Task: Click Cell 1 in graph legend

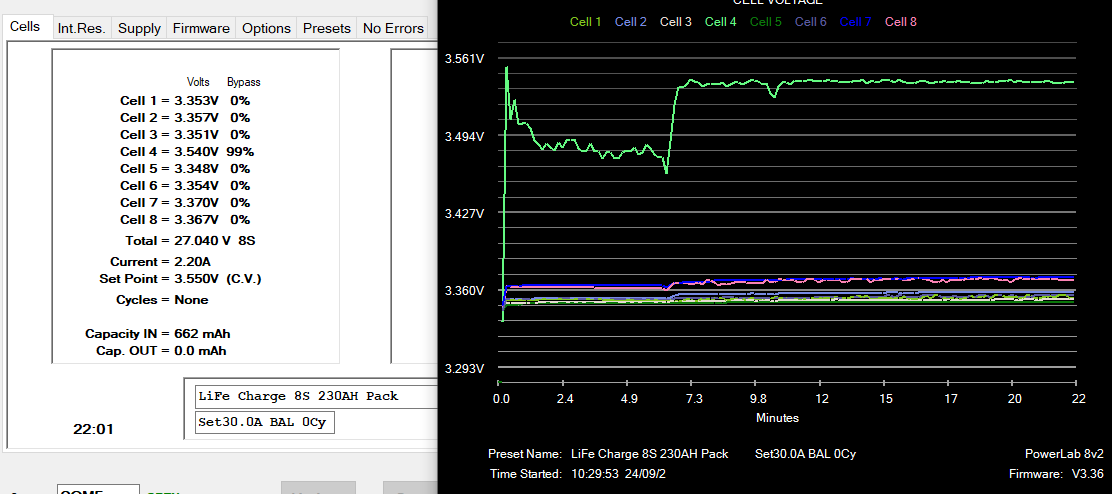Action: click(x=585, y=21)
